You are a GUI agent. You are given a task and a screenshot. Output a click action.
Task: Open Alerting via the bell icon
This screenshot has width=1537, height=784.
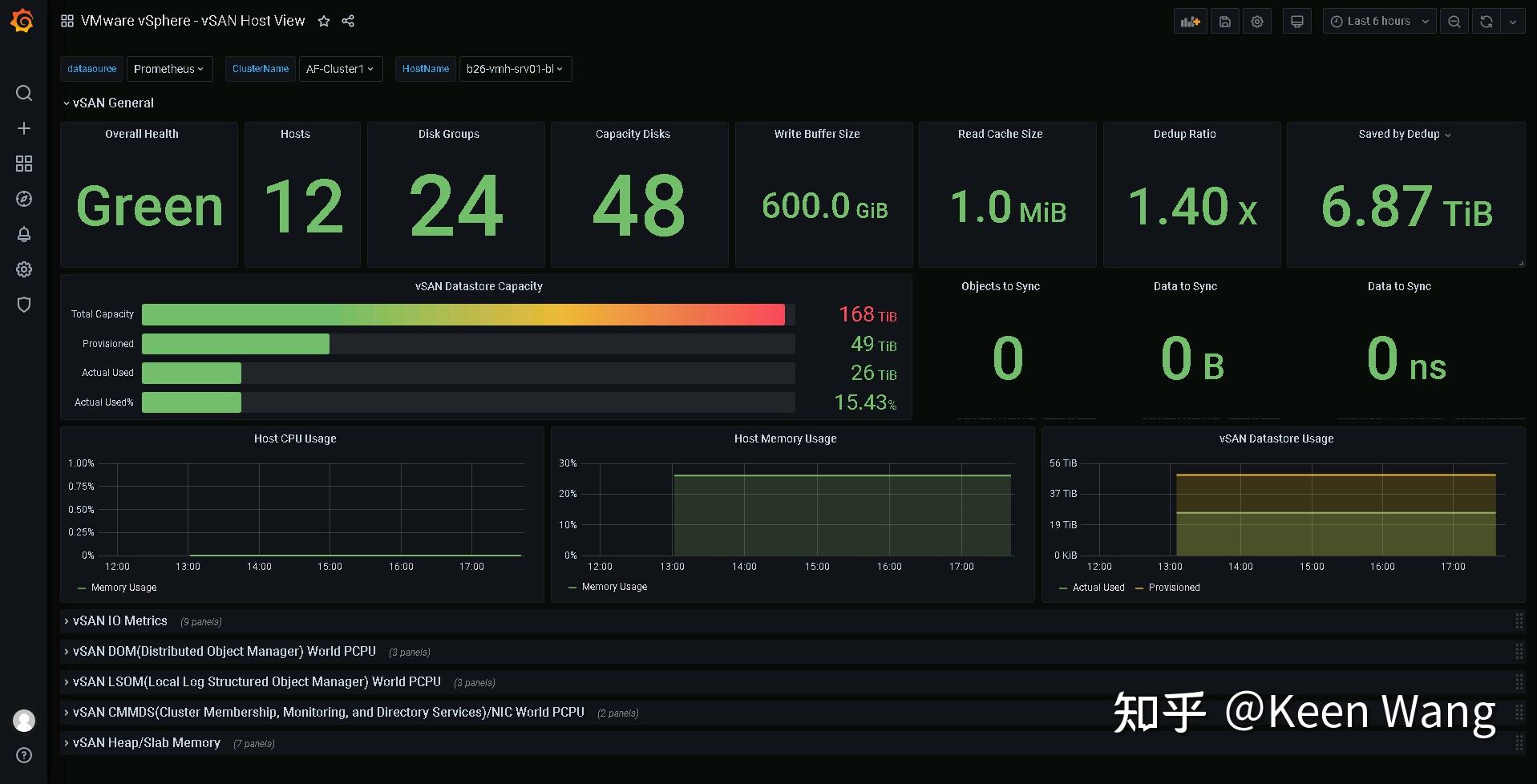(23, 233)
